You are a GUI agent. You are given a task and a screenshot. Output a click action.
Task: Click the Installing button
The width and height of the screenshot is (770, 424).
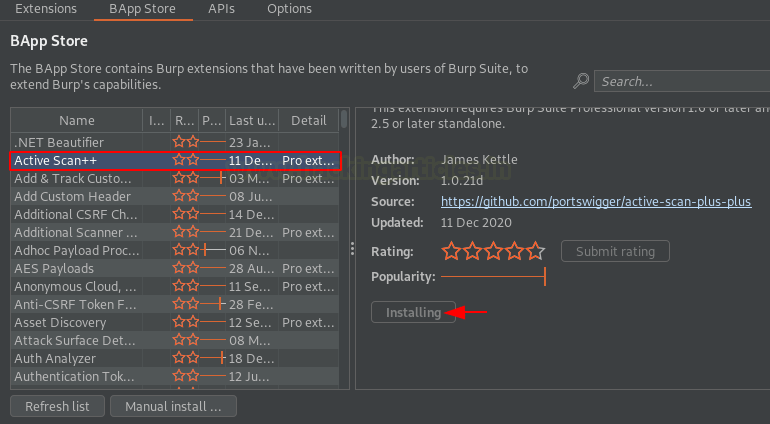click(413, 312)
